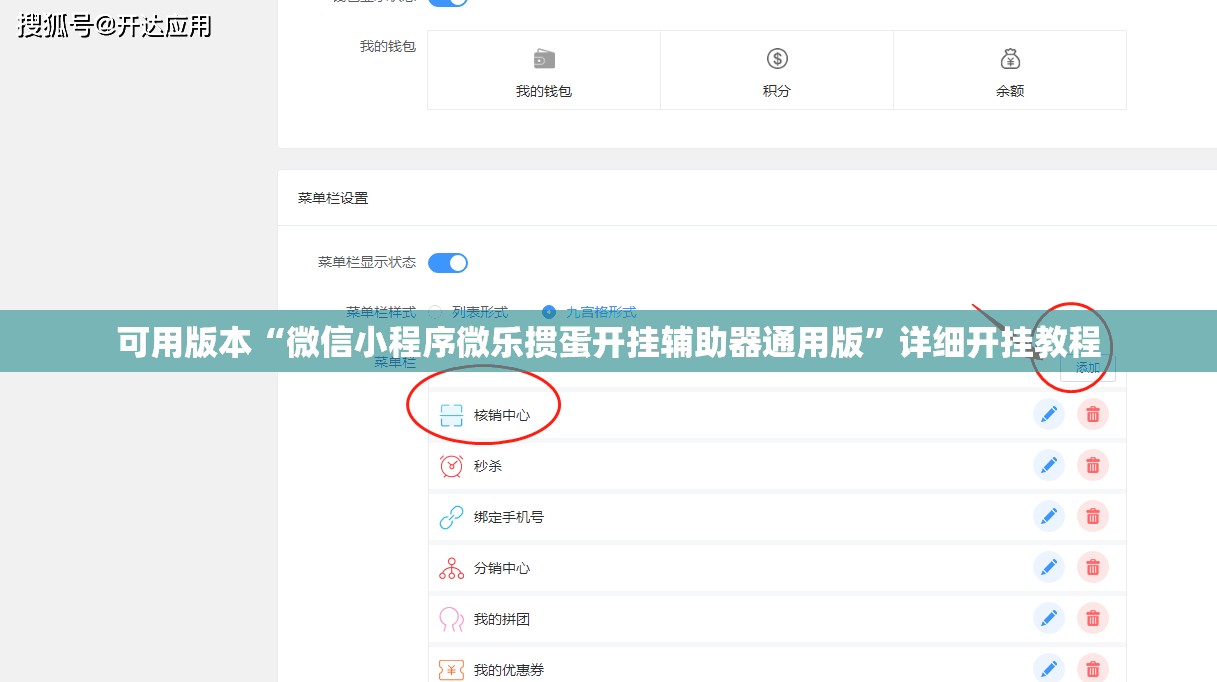This screenshot has height=682, width=1217.
Task: Delete the 绑定手机号 menu item
Action: 1093,516
